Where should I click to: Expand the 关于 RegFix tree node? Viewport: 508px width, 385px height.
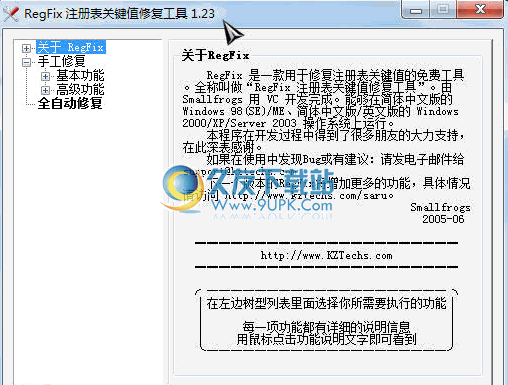click(x=26, y=48)
